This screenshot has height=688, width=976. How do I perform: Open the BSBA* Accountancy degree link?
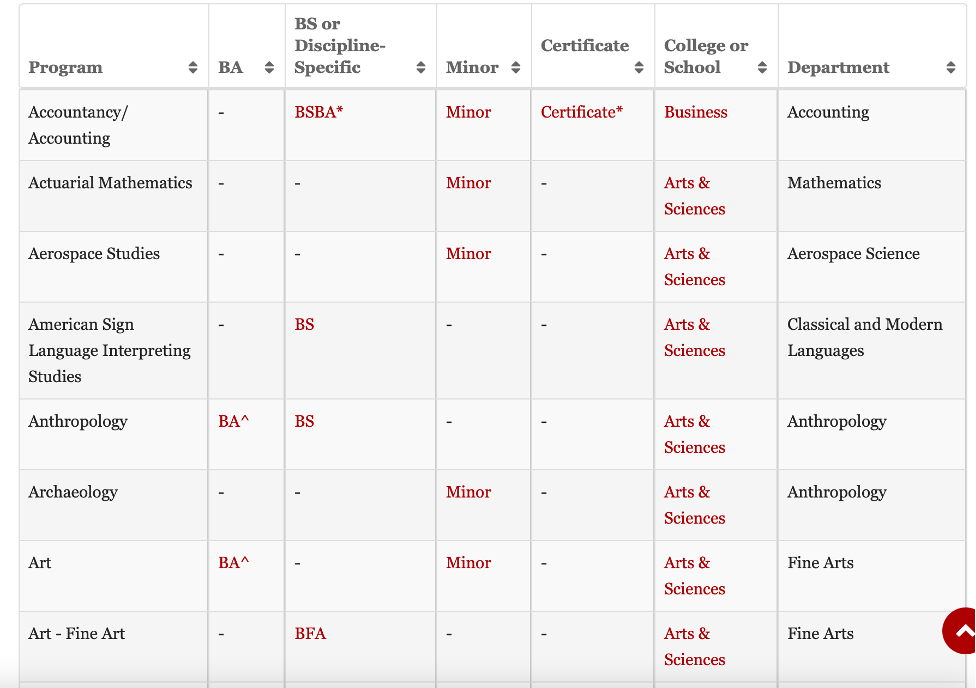pyautogui.click(x=318, y=112)
